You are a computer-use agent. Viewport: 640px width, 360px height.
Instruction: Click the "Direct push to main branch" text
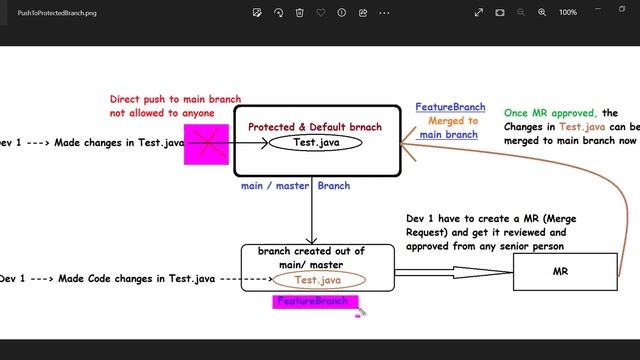click(176, 99)
